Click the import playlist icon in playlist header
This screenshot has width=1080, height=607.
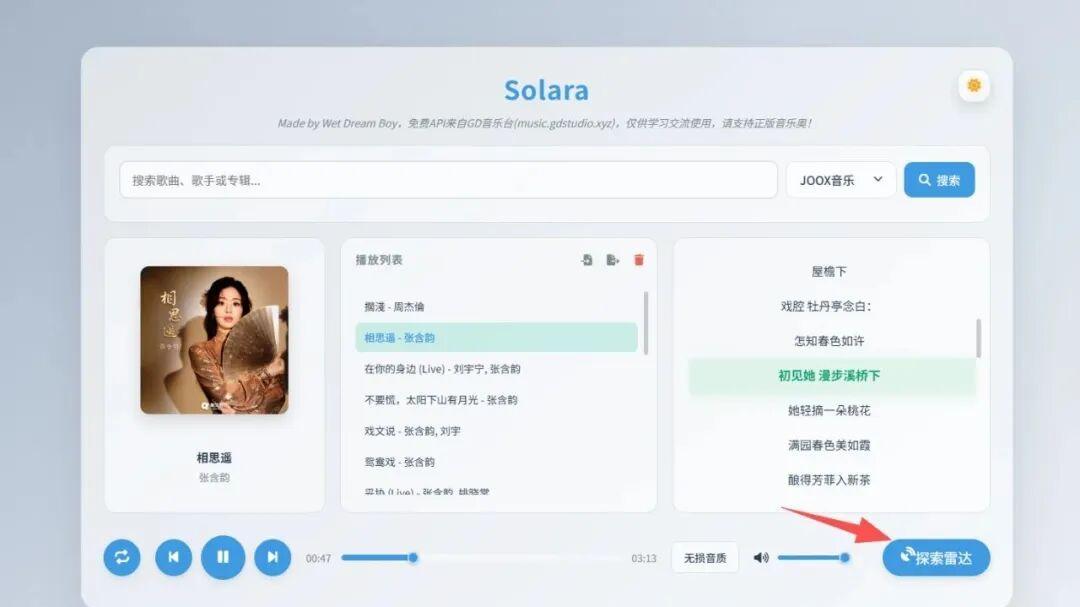point(589,259)
